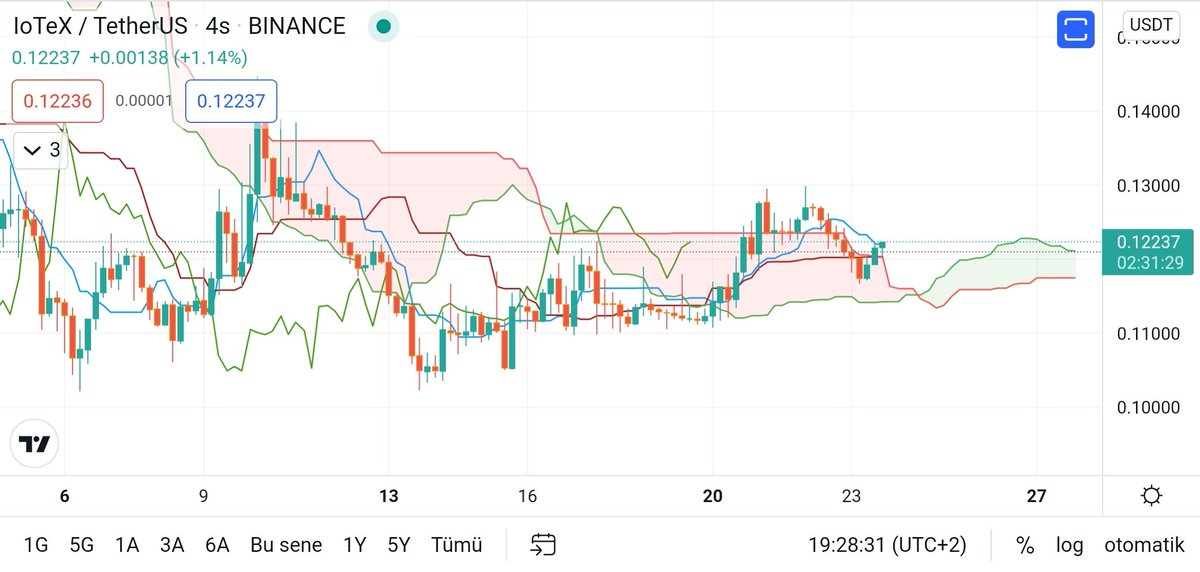Click the BINANCE exchange label
The width and height of the screenshot is (1200, 572).
[x=297, y=26]
